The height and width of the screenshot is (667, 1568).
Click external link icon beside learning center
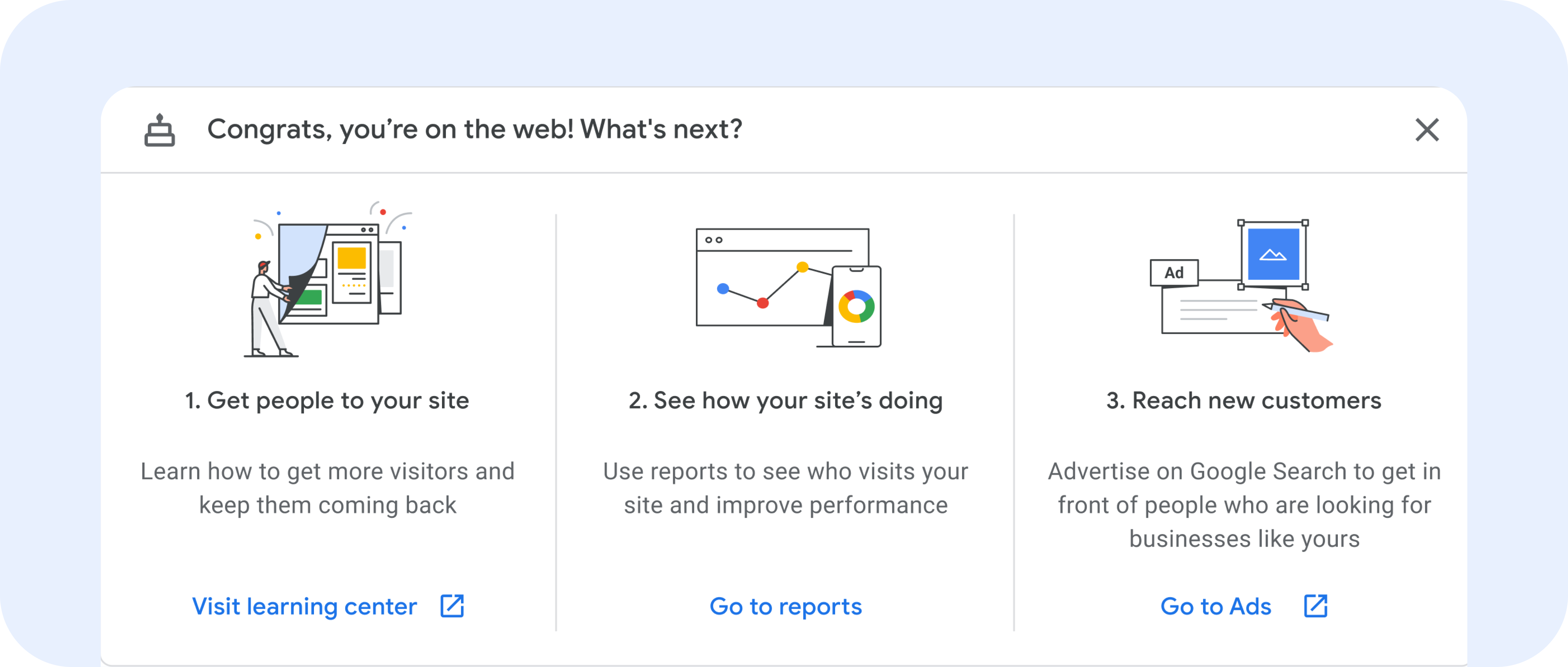(x=452, y=606)
